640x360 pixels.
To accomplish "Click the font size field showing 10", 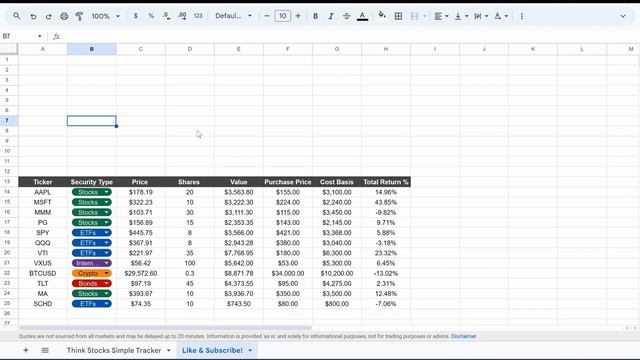I will coord(282,16).
